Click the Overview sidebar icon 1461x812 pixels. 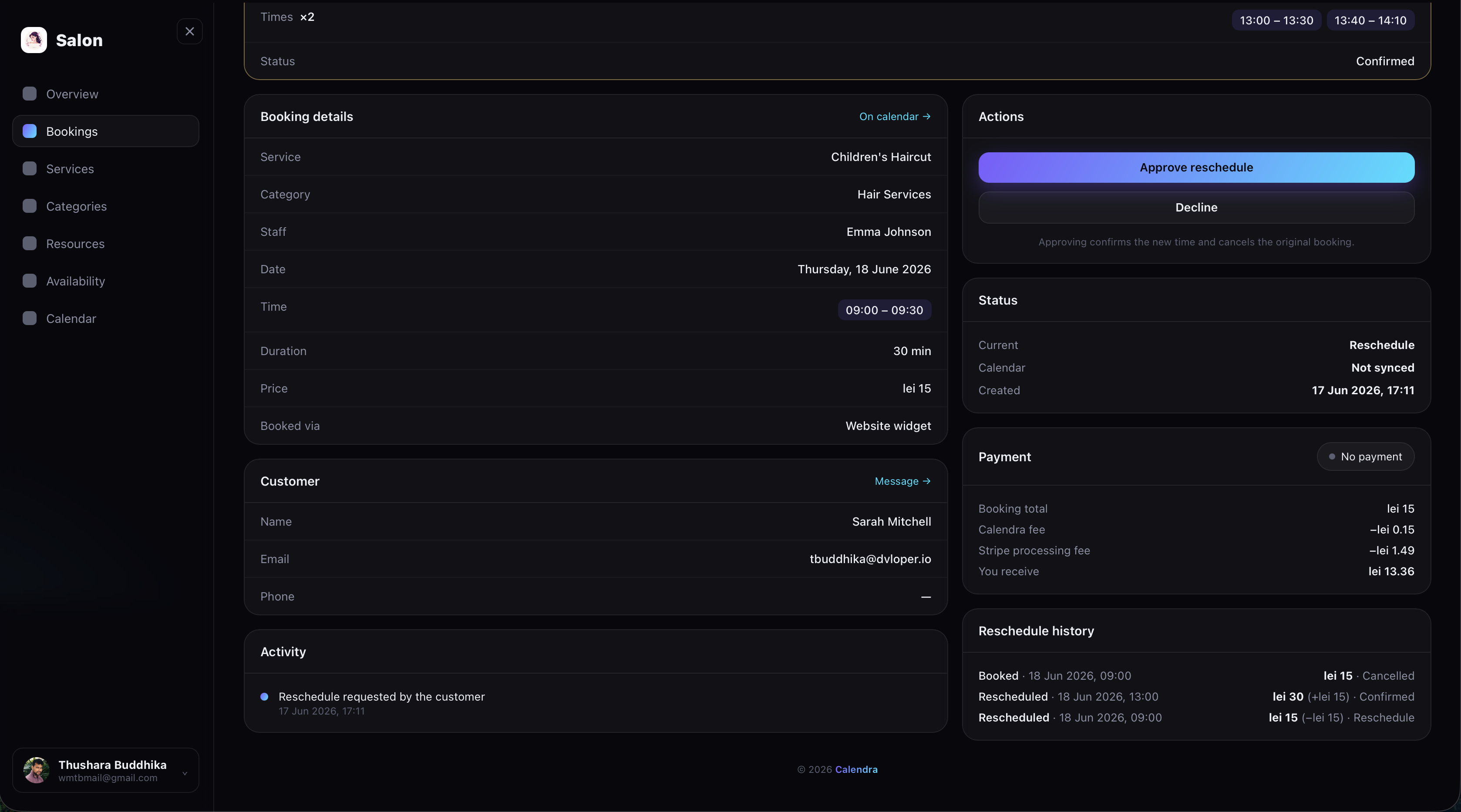30,94
